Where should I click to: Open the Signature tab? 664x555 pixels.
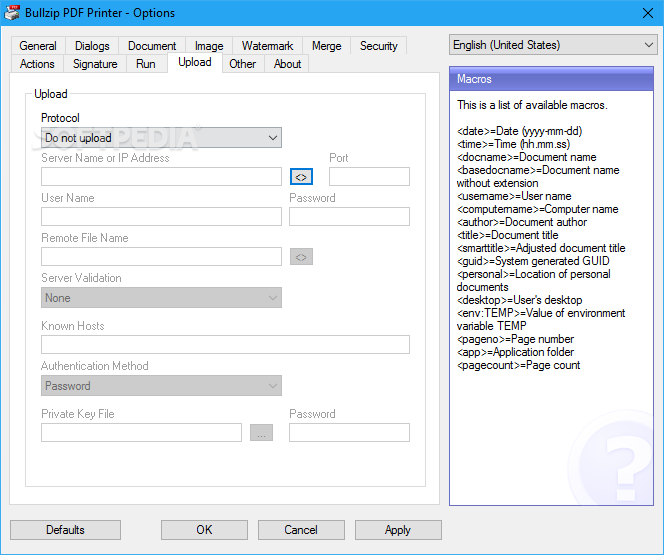pyautogui.click(x=95, y=64)
